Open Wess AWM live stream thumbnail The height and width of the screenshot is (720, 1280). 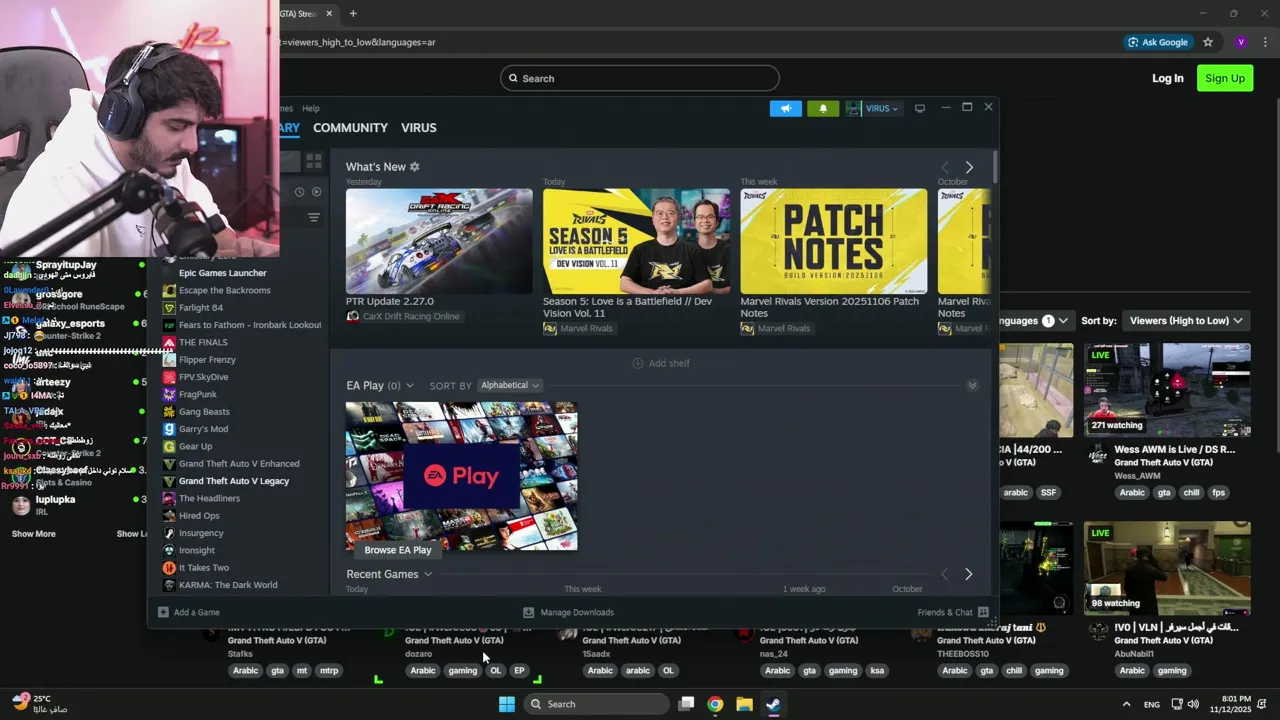click(1167, 390)
